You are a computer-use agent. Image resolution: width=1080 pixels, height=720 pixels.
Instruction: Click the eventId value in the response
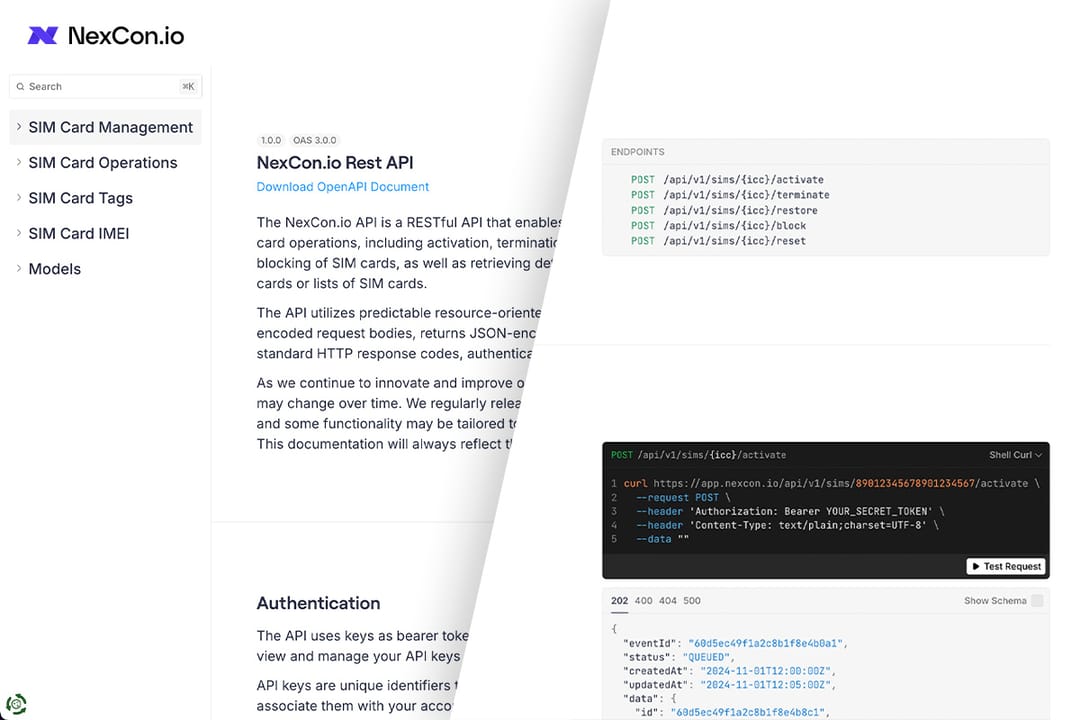pos(765,643)
